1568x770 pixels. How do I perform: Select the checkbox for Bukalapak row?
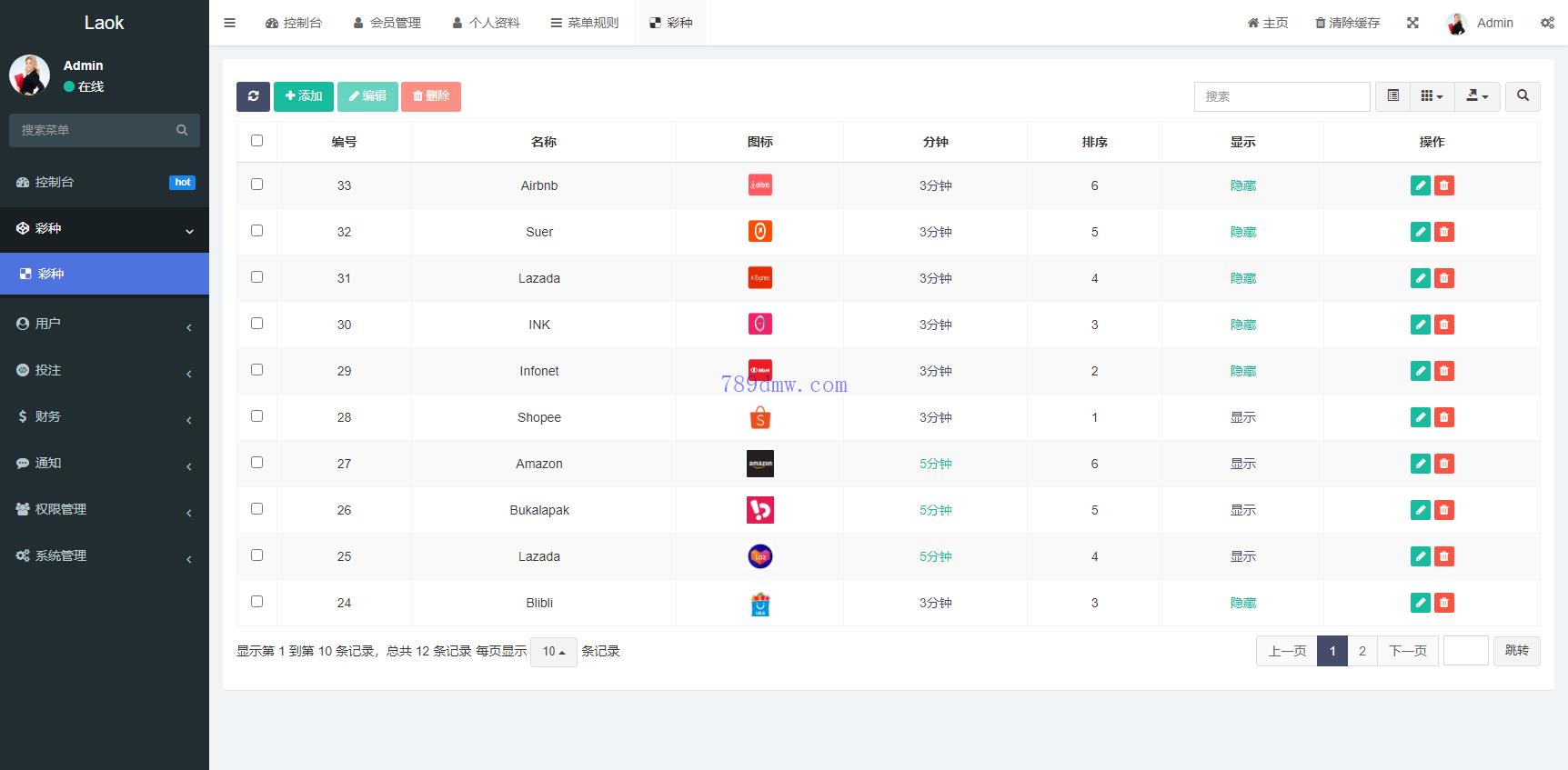tap(256, 509)
